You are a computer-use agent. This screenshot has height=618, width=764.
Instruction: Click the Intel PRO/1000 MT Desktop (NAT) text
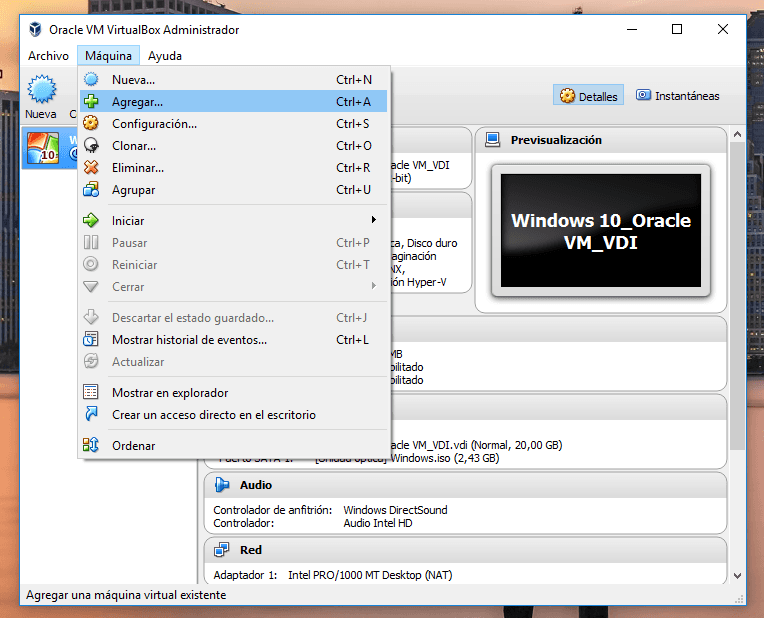[370, 575]
